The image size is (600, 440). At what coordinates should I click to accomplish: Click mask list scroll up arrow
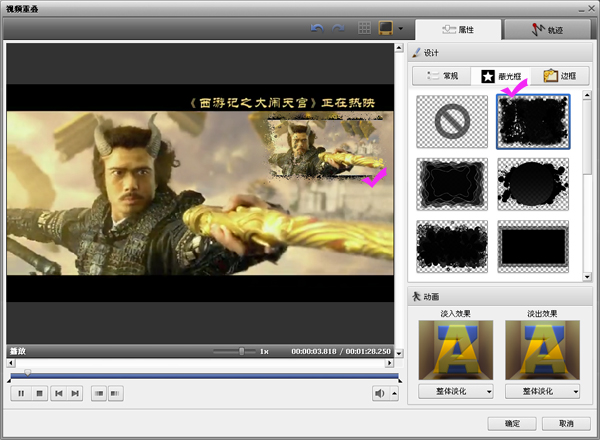[x=587, y=95]
